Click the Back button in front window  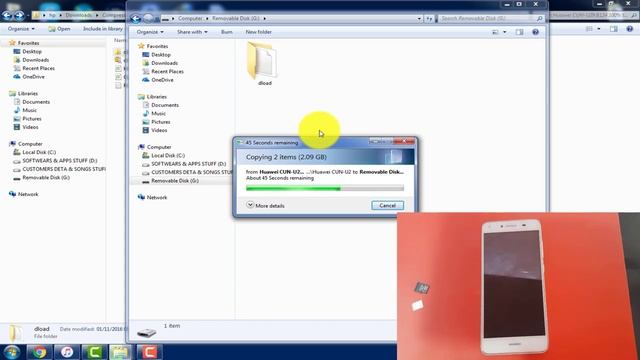[x=136, y=18]
